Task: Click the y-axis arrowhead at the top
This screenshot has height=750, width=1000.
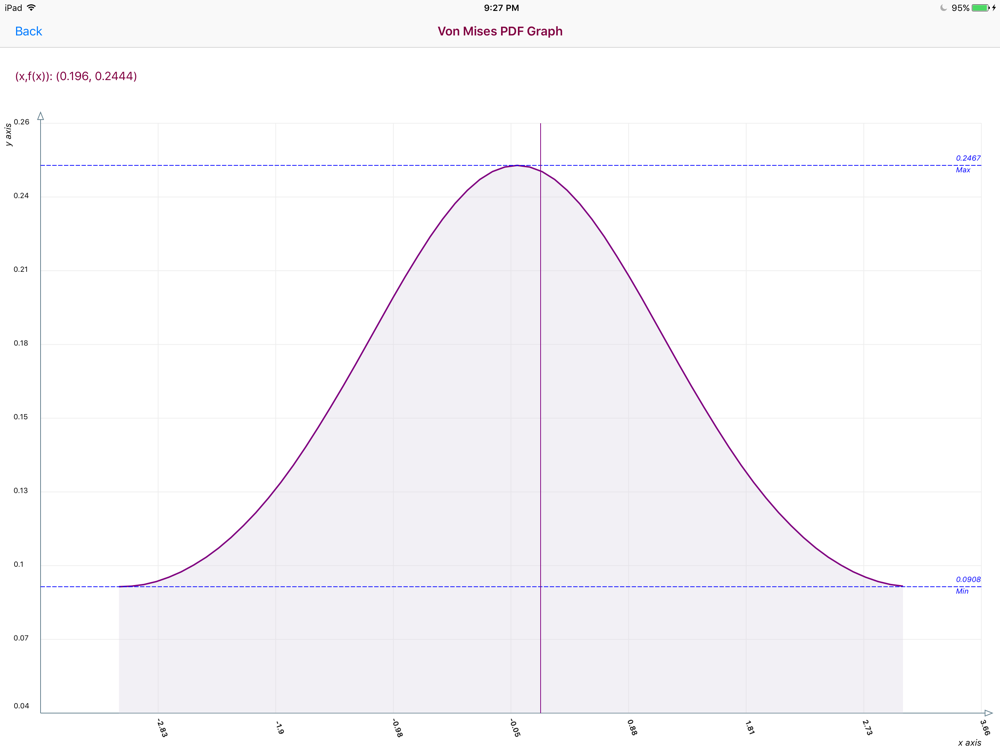Action: tap(41, 116)
